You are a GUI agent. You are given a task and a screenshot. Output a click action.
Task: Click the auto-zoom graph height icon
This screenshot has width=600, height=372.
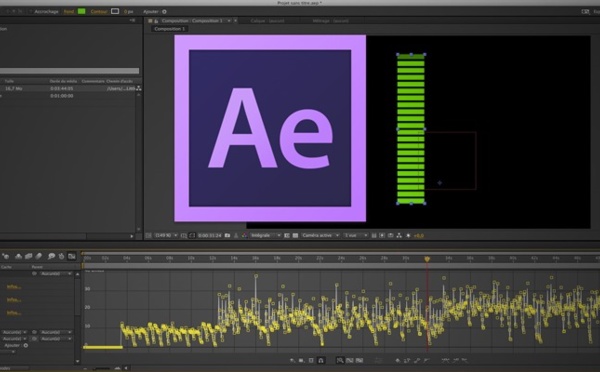tap(340, 360)
